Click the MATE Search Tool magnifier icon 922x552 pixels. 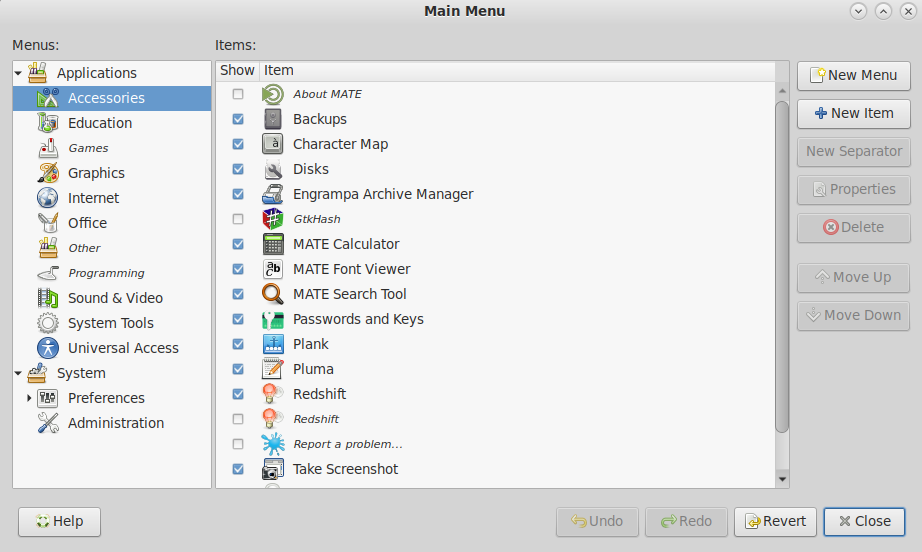click(273, 294)
